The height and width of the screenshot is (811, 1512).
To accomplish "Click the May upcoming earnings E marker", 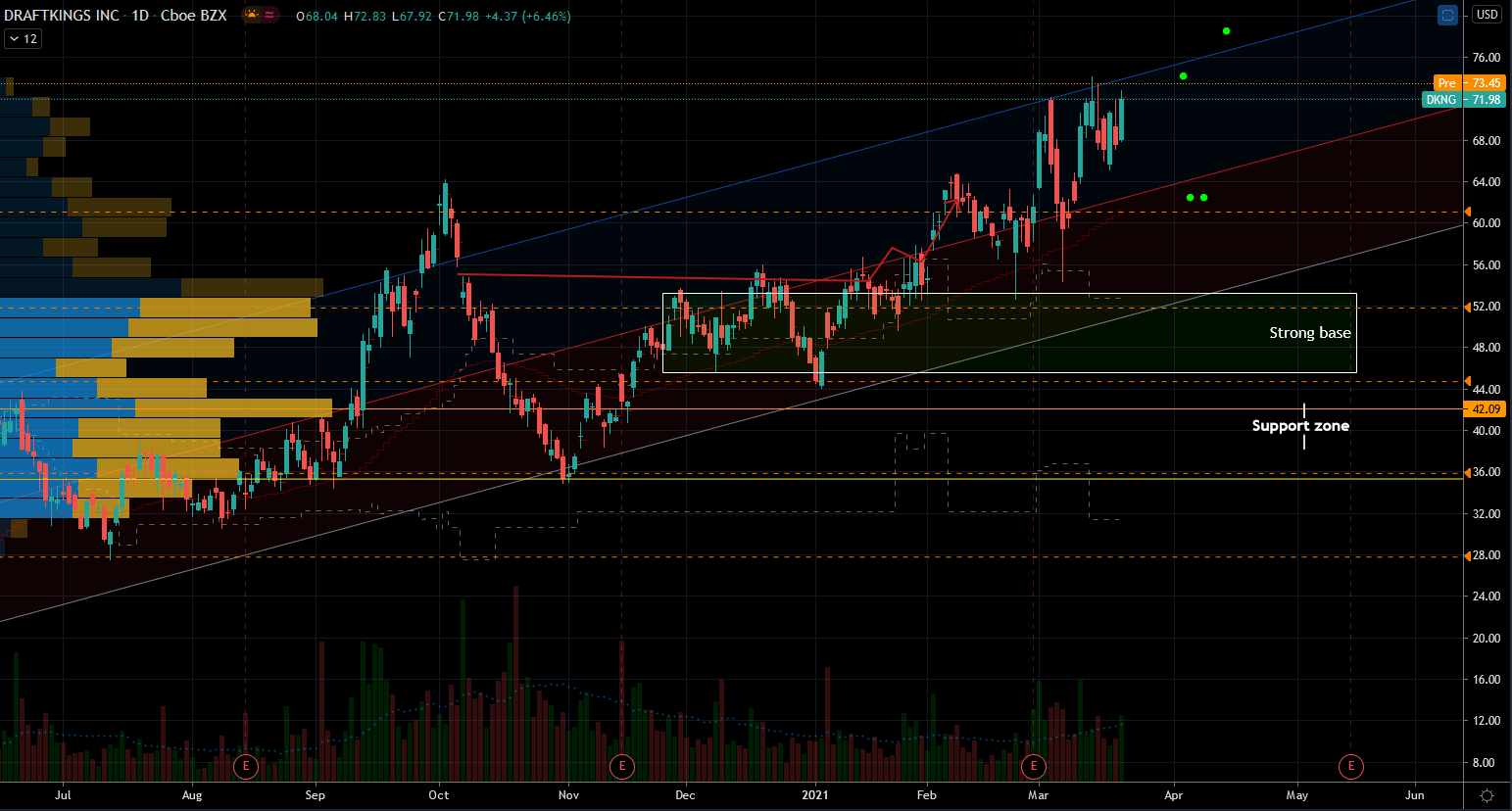I will 1351,766.
